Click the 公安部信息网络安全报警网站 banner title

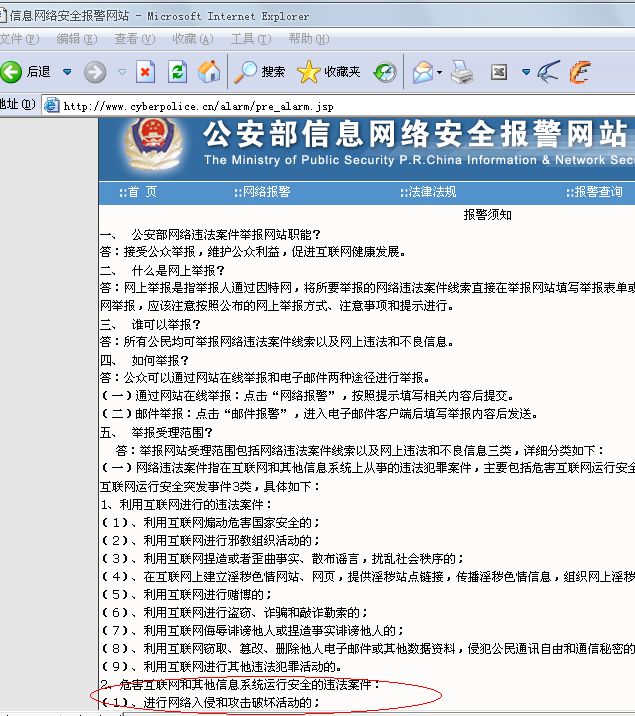pyautogui.click(x=415, y=135)
